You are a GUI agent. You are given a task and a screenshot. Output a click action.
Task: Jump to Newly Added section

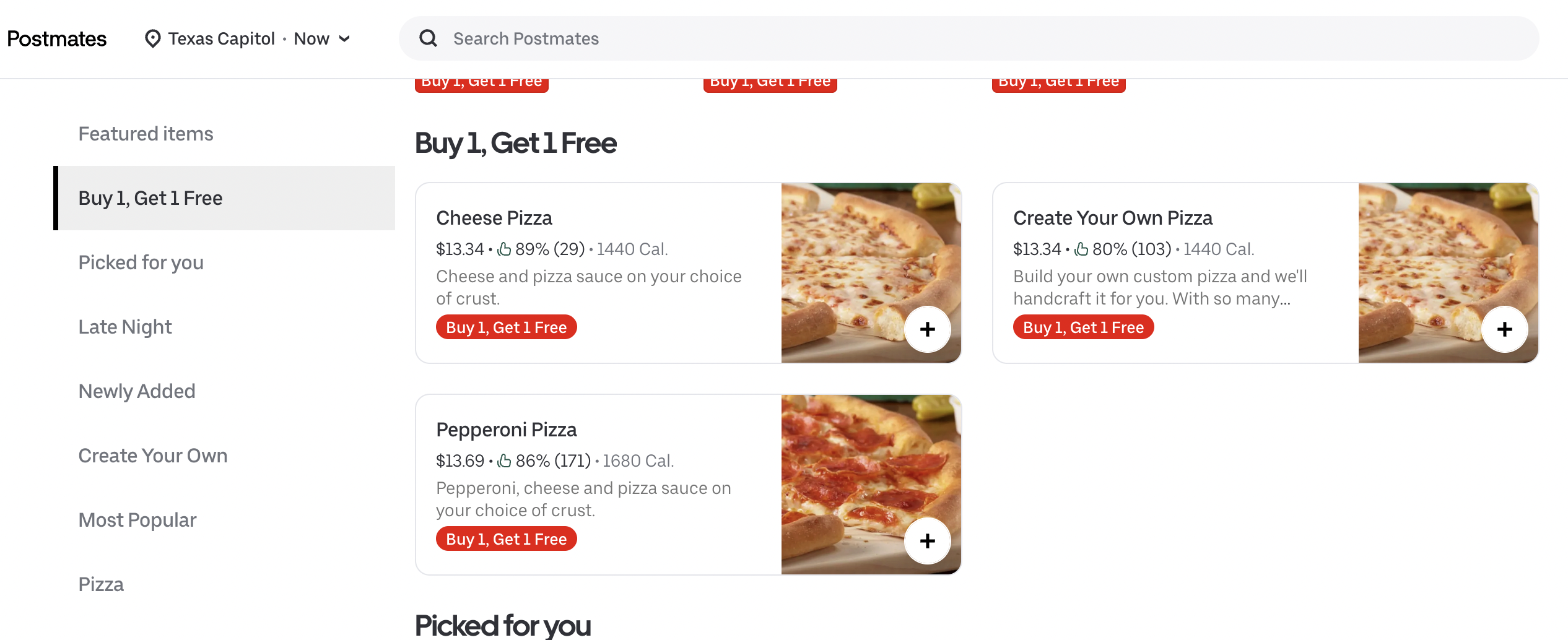click(x=137, y=391)
